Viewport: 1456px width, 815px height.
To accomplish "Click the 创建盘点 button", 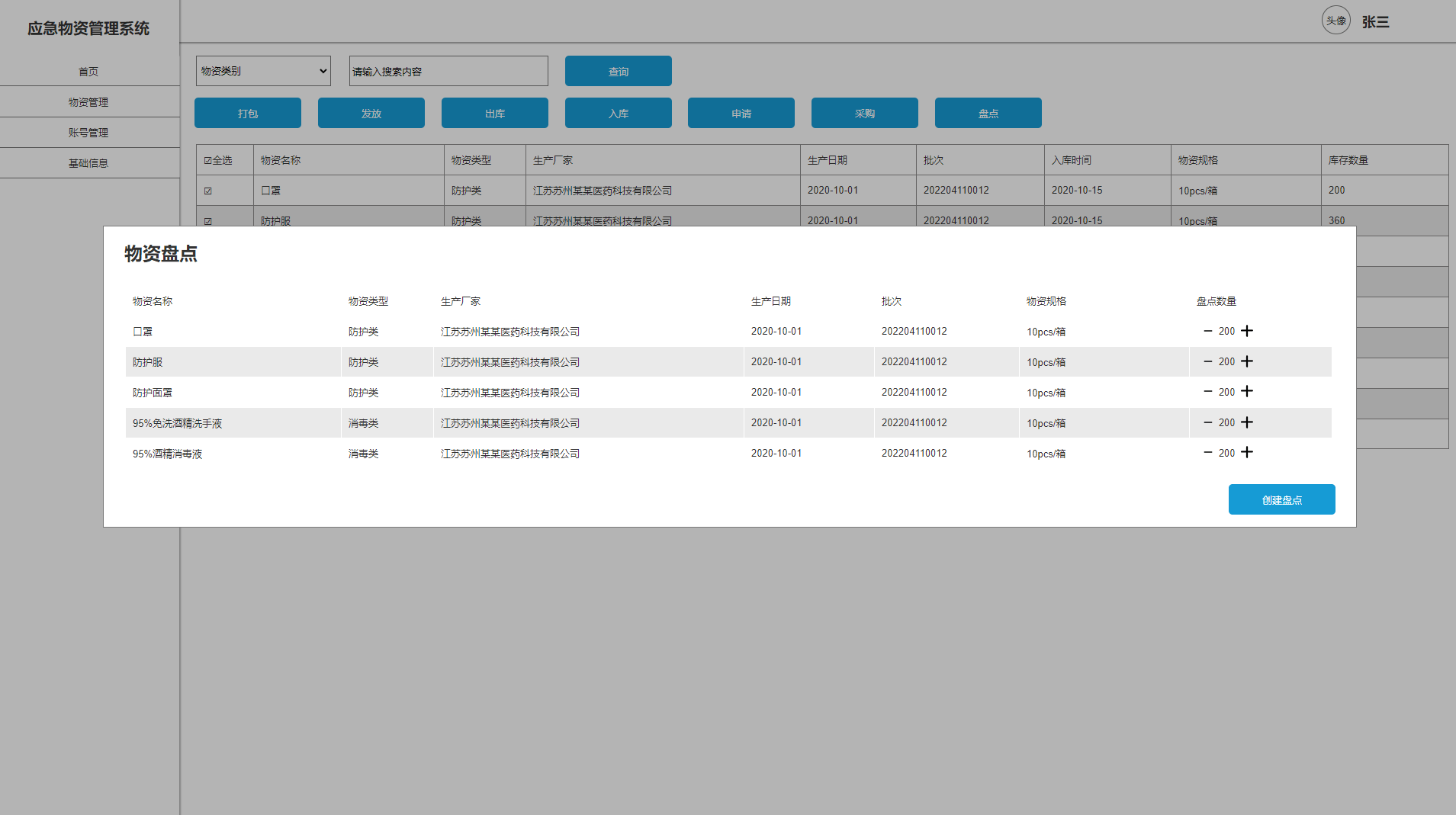I will (x=1281, y=499).
